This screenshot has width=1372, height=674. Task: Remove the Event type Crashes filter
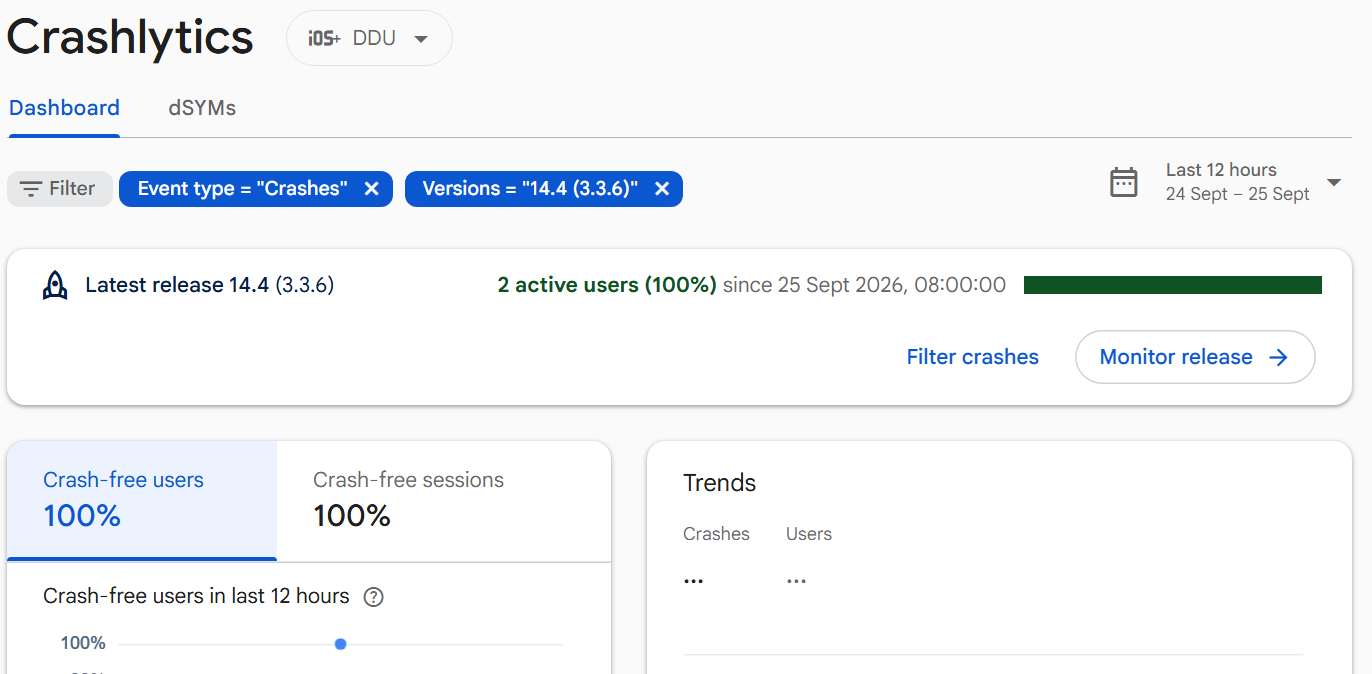pos(371,189)
